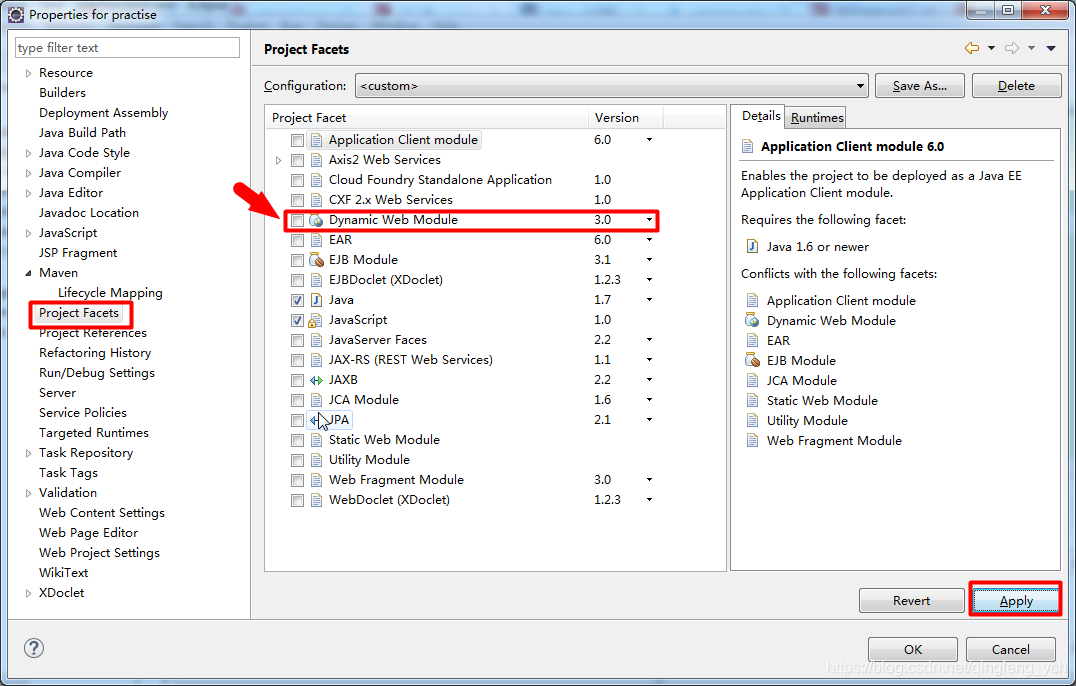Click the type filter text field
The width and height of the screenshot is (1076, 686).
127,48
